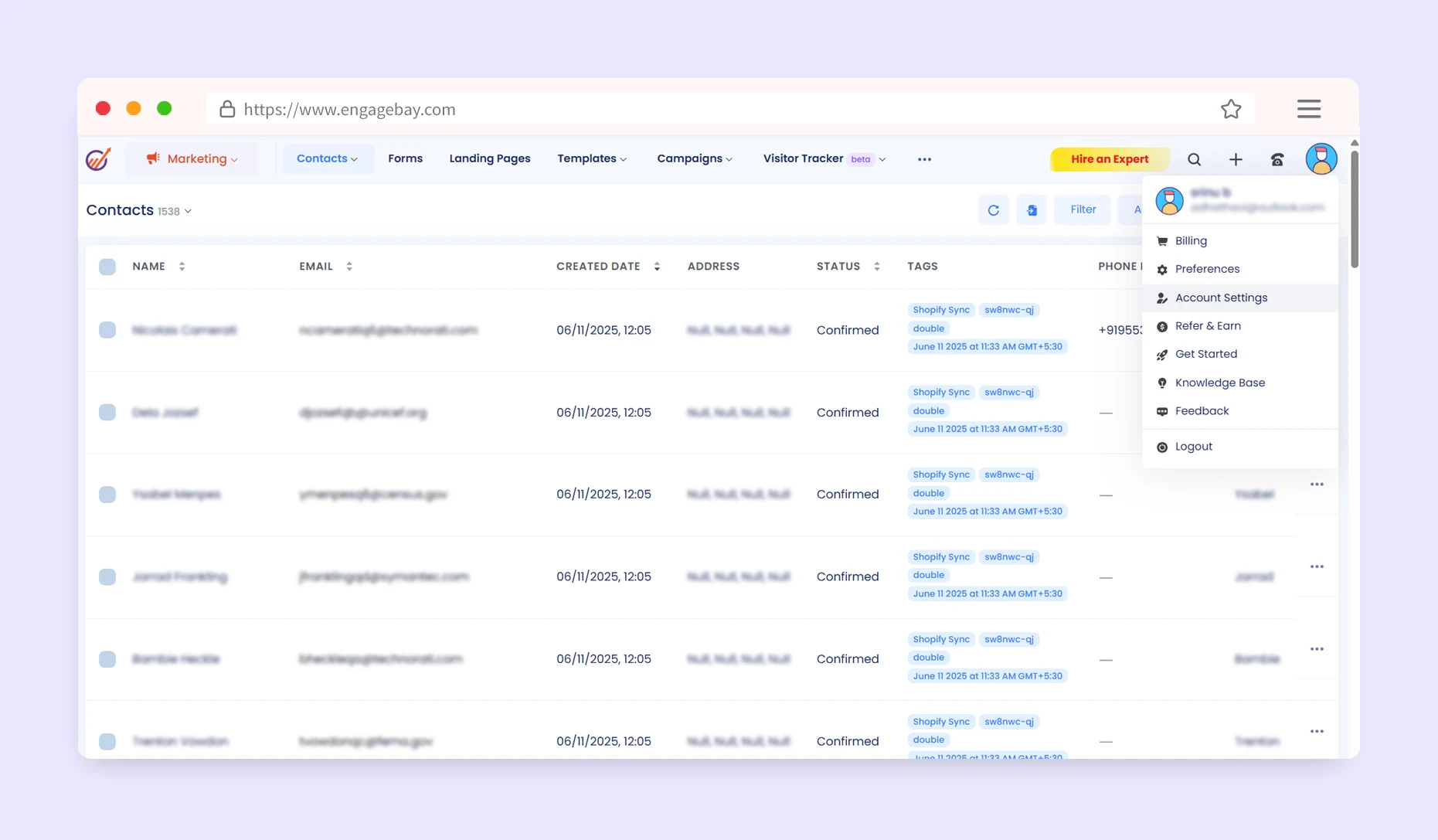Click the refresh contacts icon

993,210
